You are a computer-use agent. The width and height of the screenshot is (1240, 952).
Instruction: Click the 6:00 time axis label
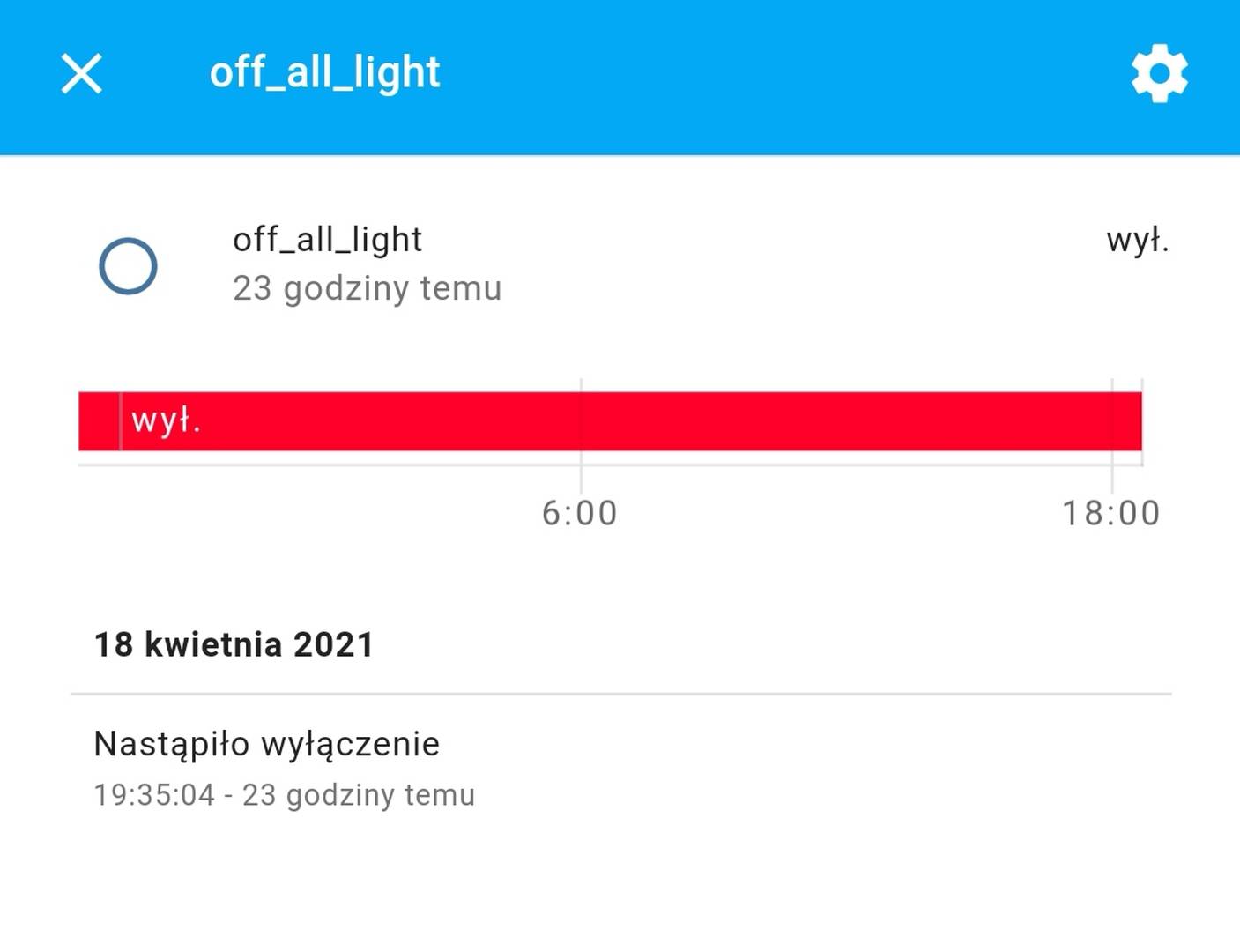580,513
